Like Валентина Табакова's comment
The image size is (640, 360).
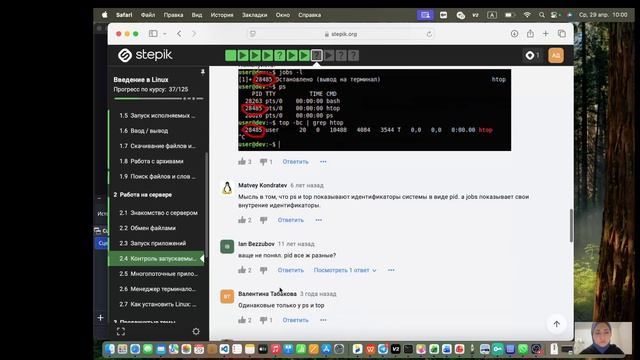tap(242, 320)
